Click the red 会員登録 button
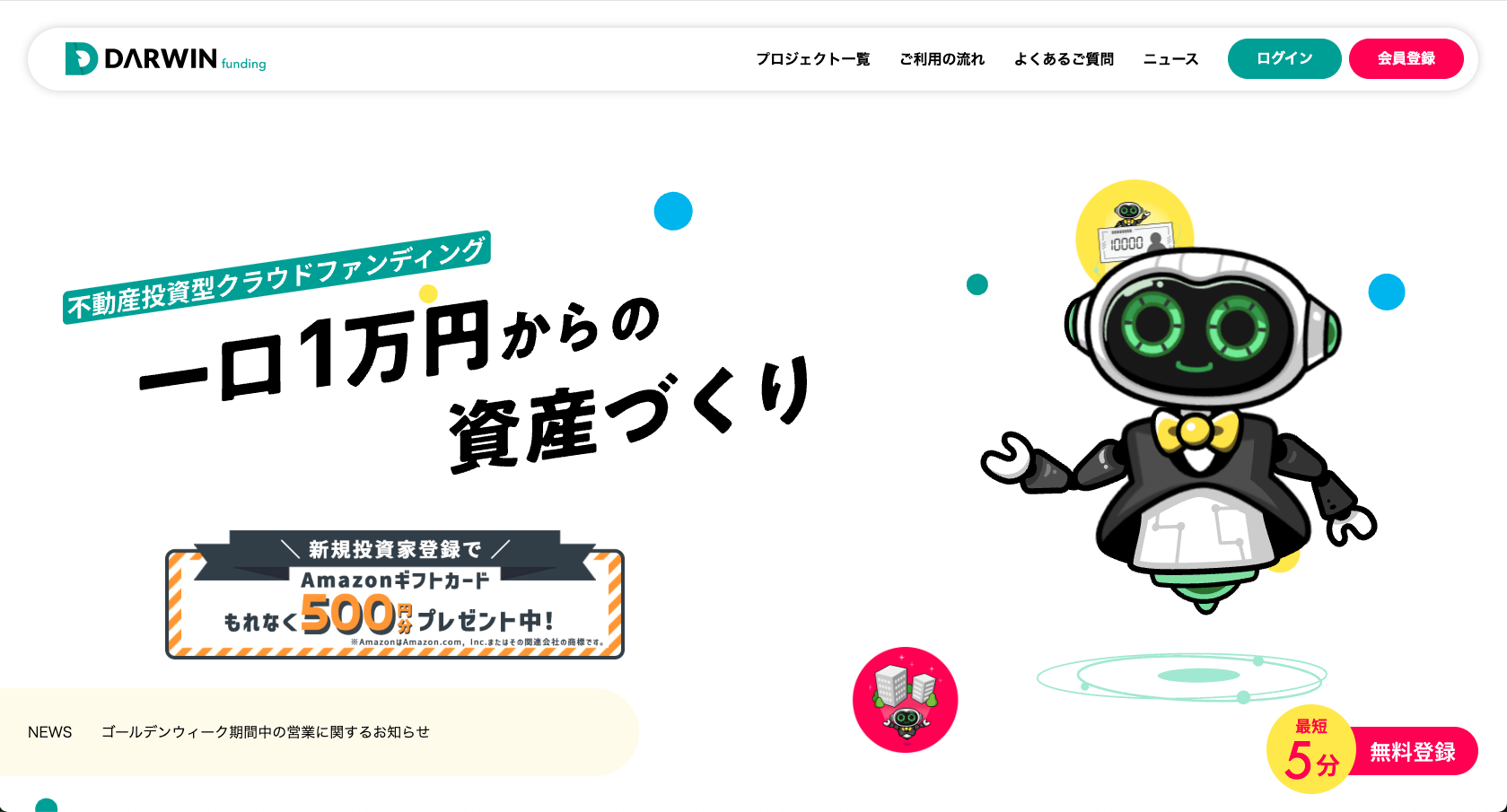The image size is (1507, 812). tap(1406, 58)
